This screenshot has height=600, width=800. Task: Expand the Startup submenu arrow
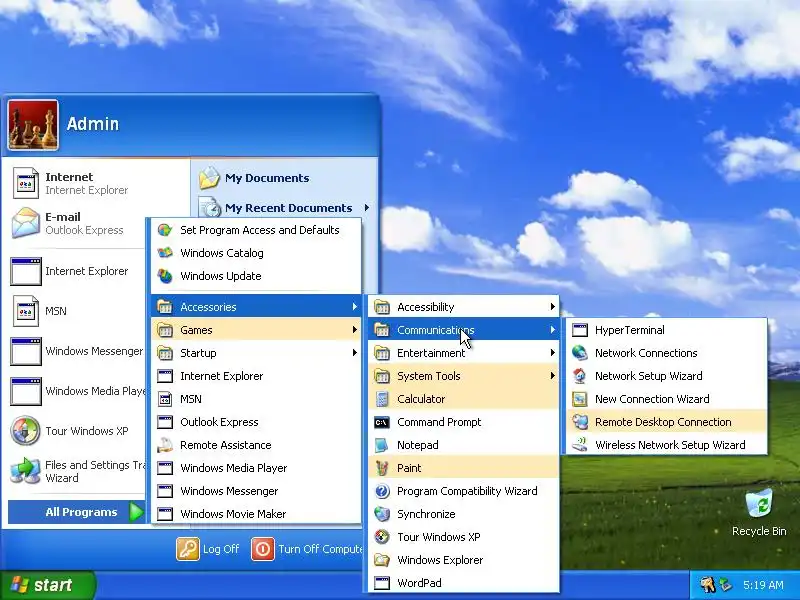coord(355,353)
